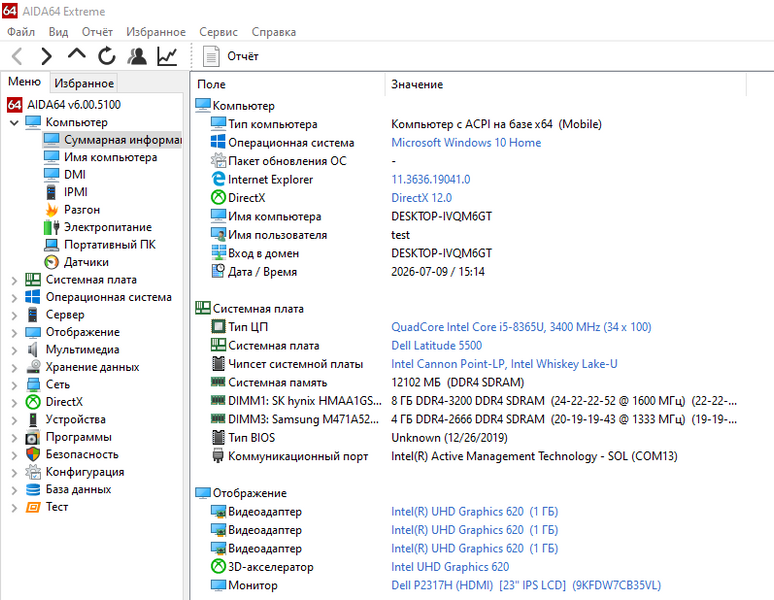Select the Электропитание power item
Screen dimensions: 774x600
[x=108, y=227]
